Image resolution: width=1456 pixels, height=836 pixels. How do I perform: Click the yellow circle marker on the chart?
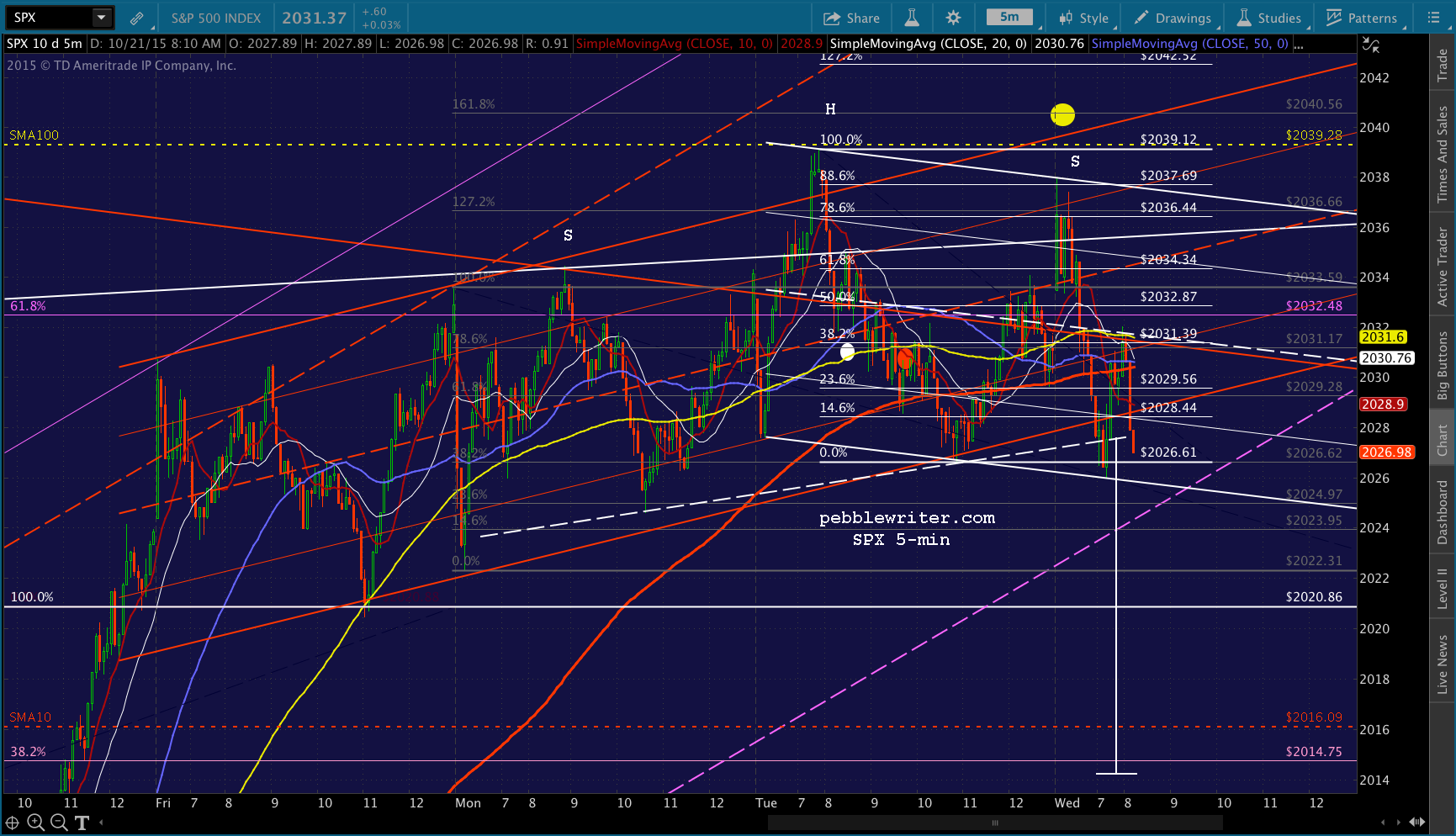[1062, 114]
